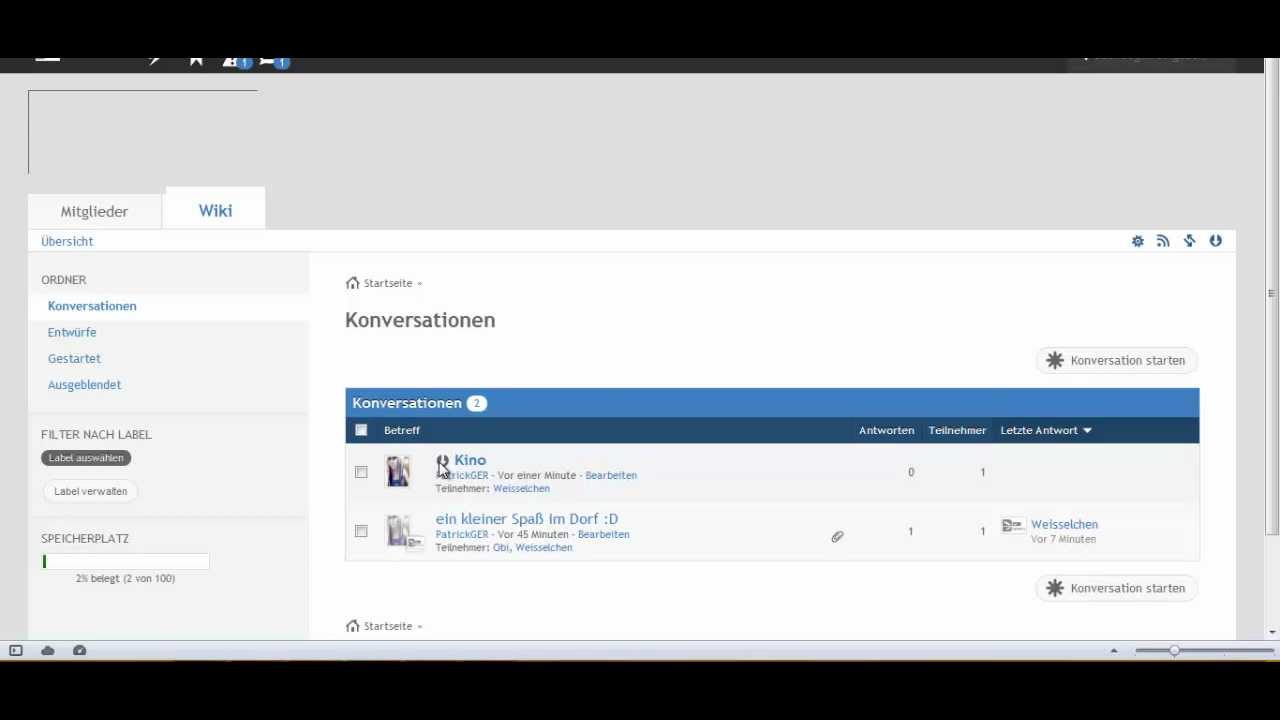Click the upper Konversation starten button
Image resolution: width=1280 pixels, height=720 pixels.
pyautogui.click(x=1117, y=360)
